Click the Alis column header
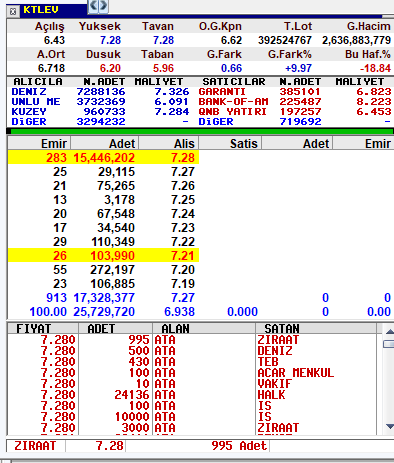 (169, 144)
